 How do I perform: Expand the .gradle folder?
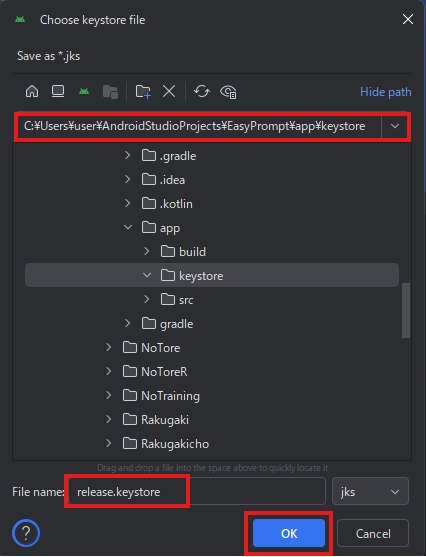(128, 155)
